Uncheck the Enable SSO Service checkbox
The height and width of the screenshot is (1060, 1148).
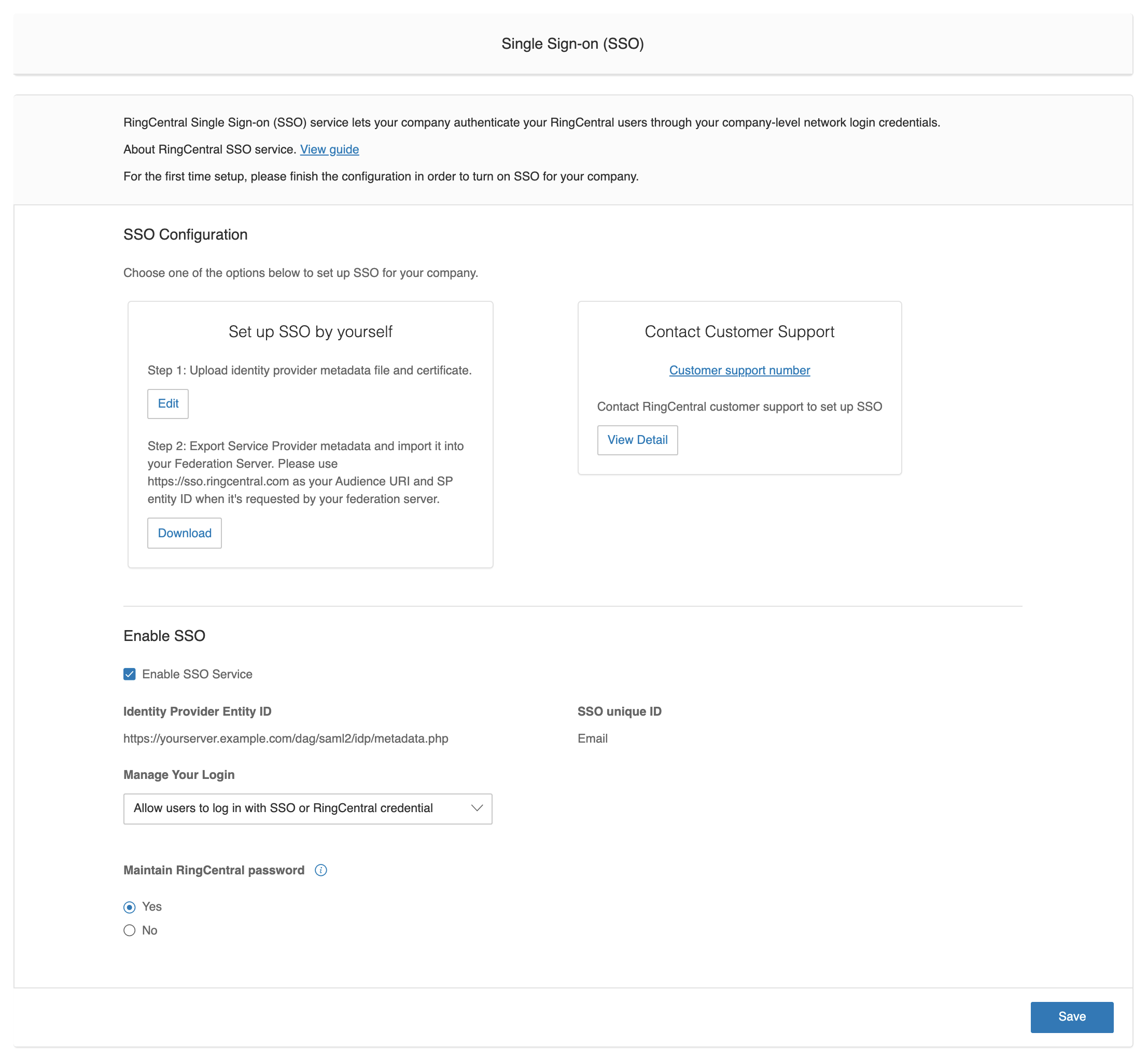click(x=129, y=674)
